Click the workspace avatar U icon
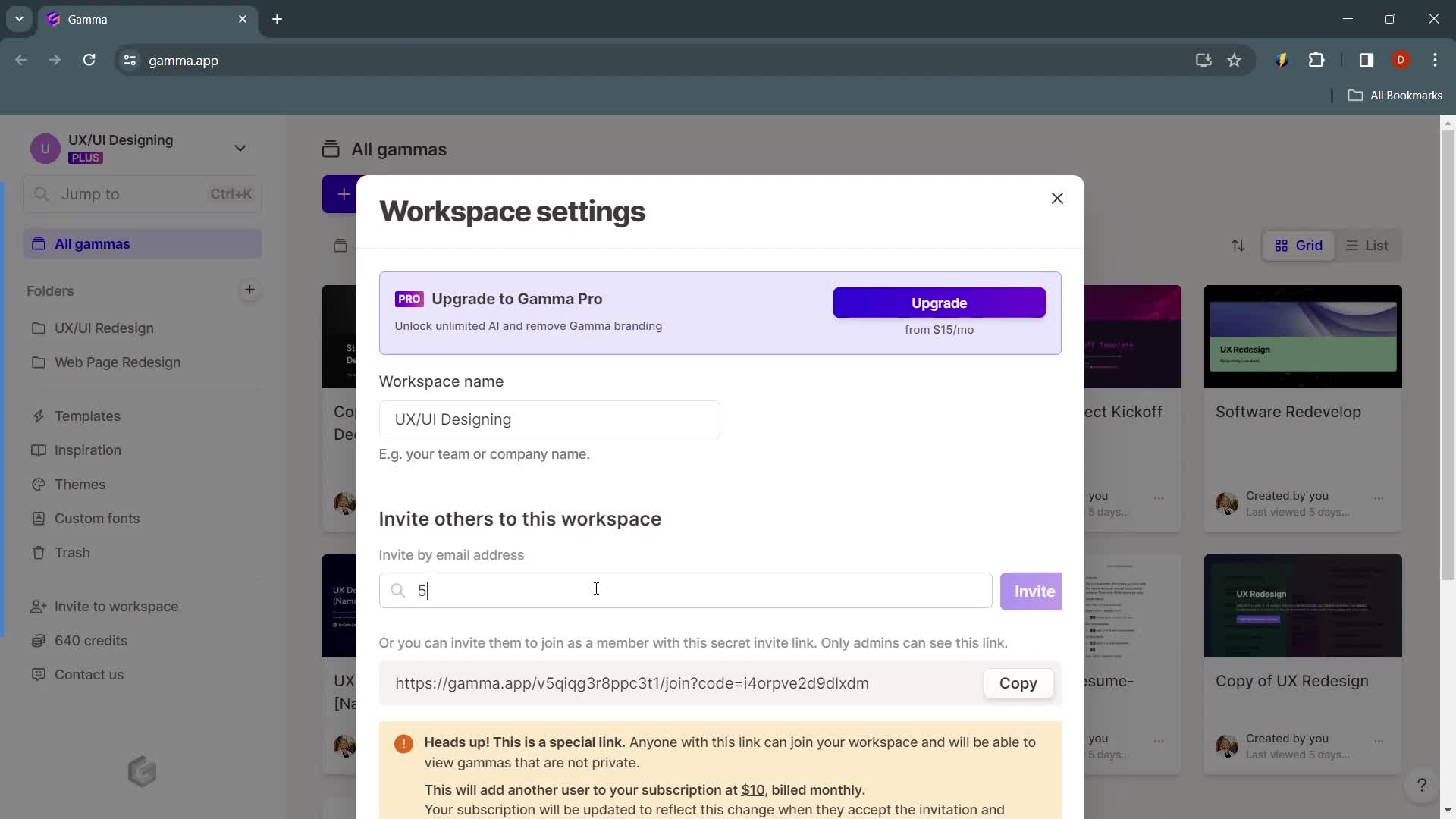Screen dimensions: 1456x819 tap(45, 149)
